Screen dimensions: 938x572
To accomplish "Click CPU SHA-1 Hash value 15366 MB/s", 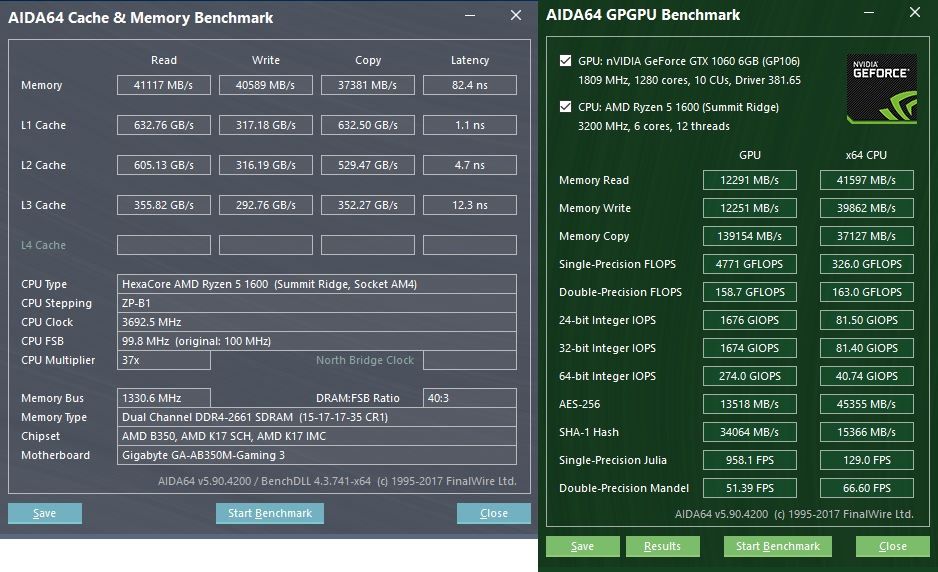I will point(866,432).
